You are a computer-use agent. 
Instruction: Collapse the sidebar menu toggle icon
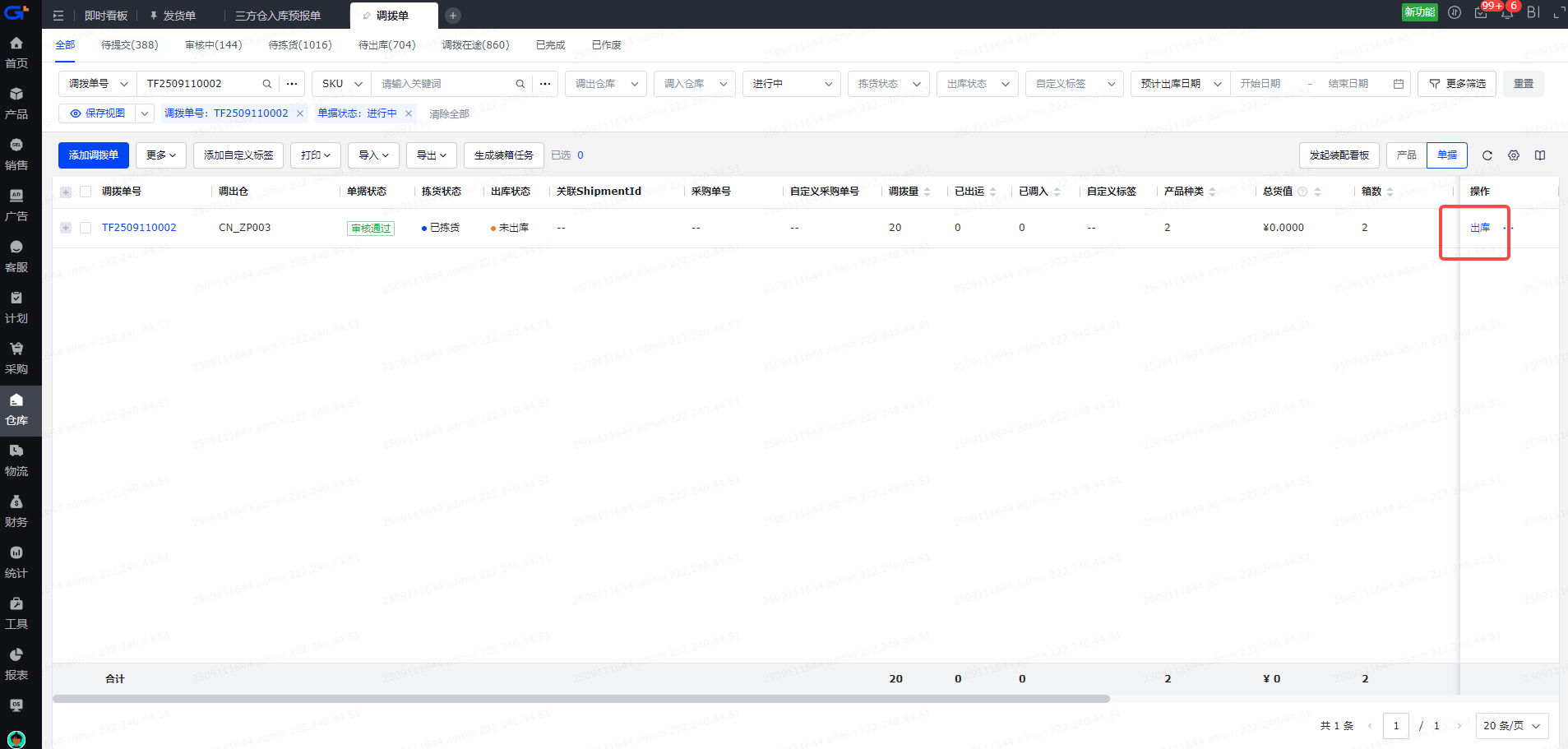[x=58, y=16]
